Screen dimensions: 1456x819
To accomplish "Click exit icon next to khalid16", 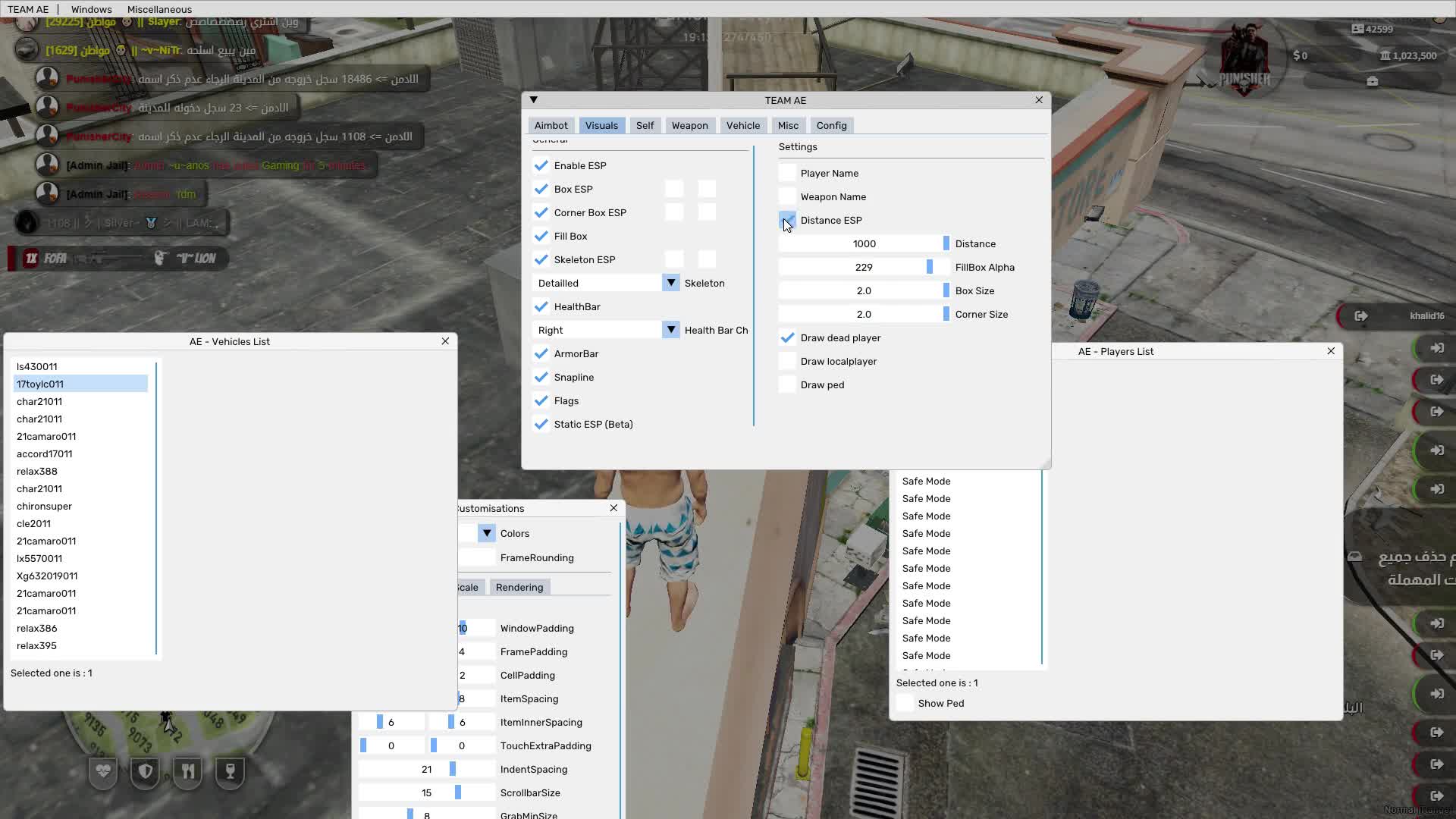I will (1361, 316).
